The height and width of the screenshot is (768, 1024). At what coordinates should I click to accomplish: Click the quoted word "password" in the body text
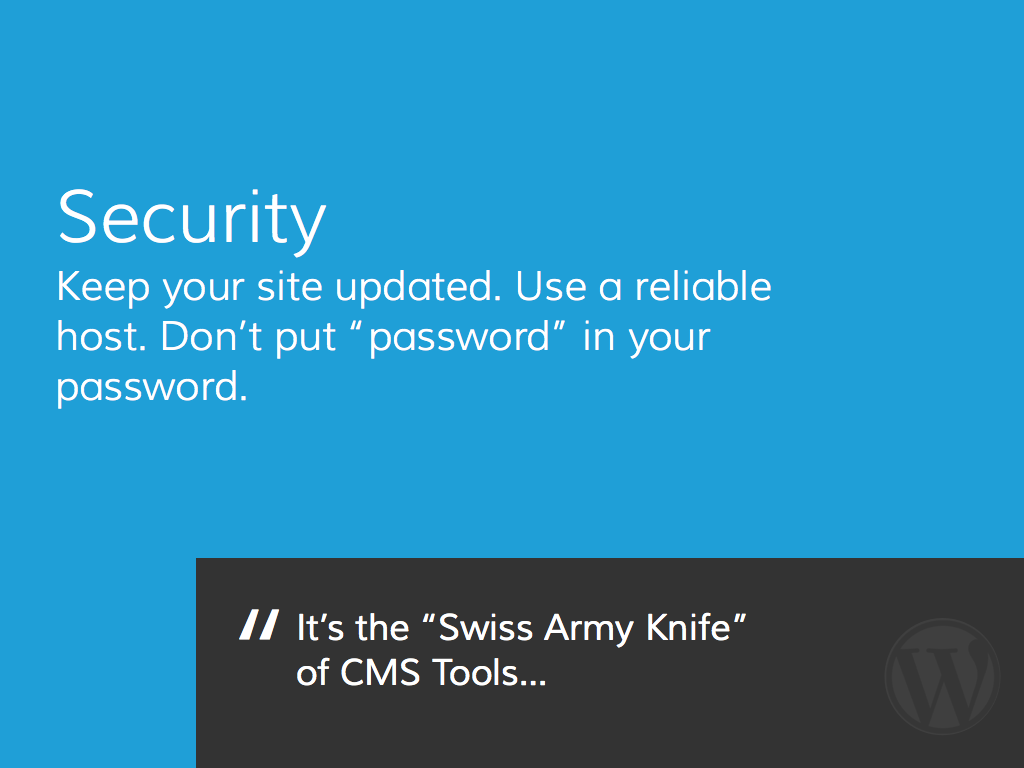point(460,339)
